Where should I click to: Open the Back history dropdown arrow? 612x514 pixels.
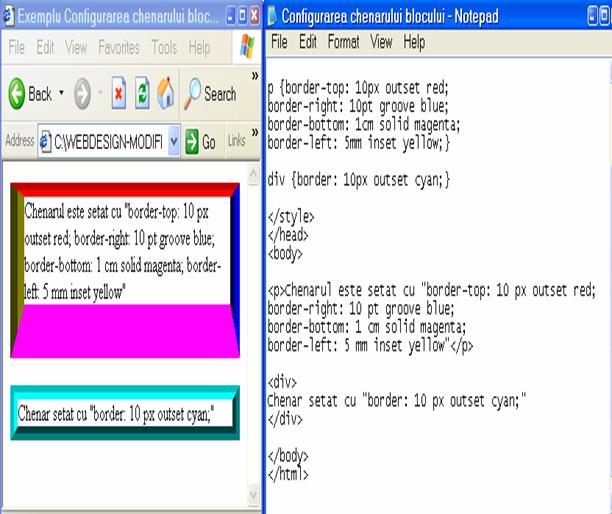(x=61, y=93)
